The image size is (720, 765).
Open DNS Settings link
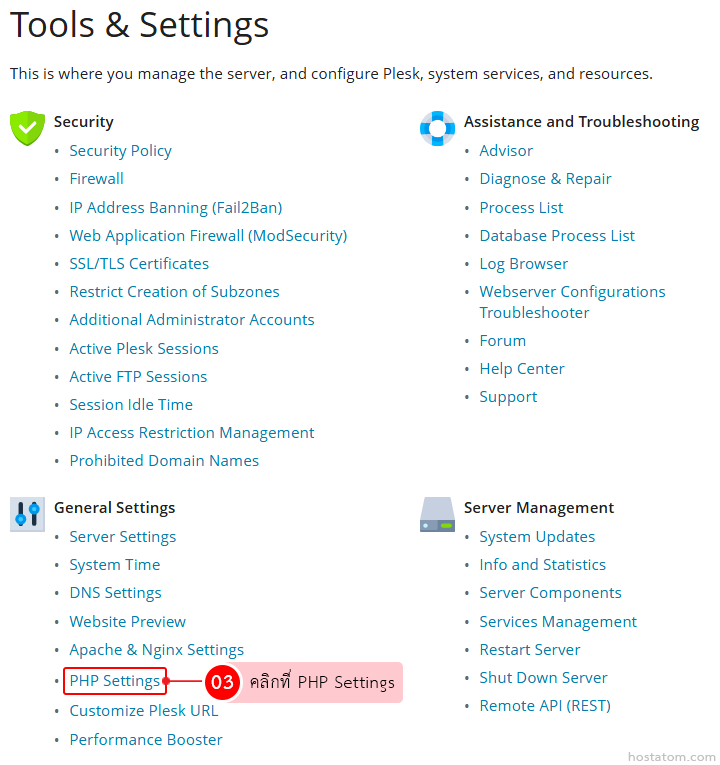point(115,593)
